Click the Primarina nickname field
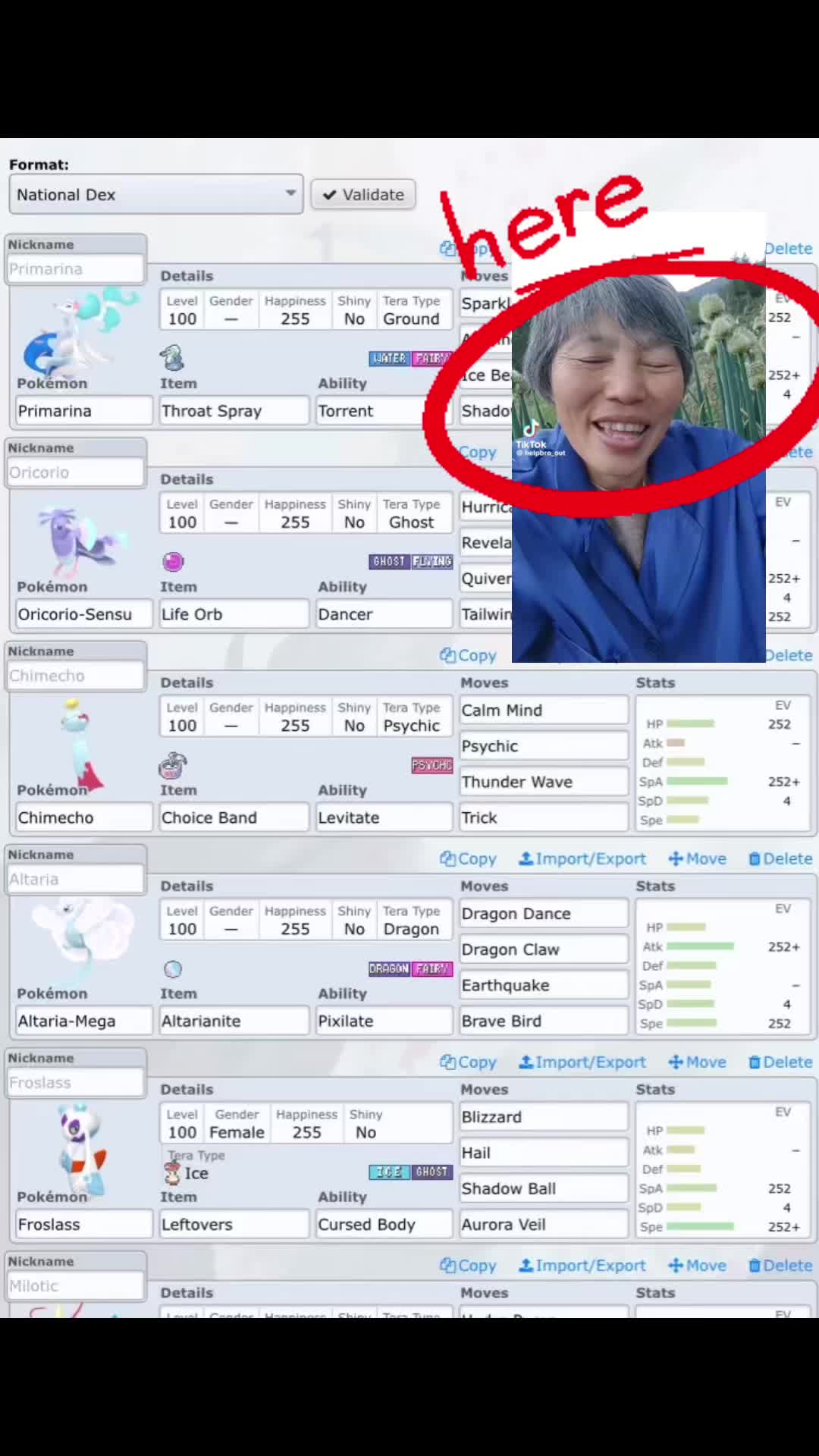This screenshot has width=819, height=1456. (76, 269)
